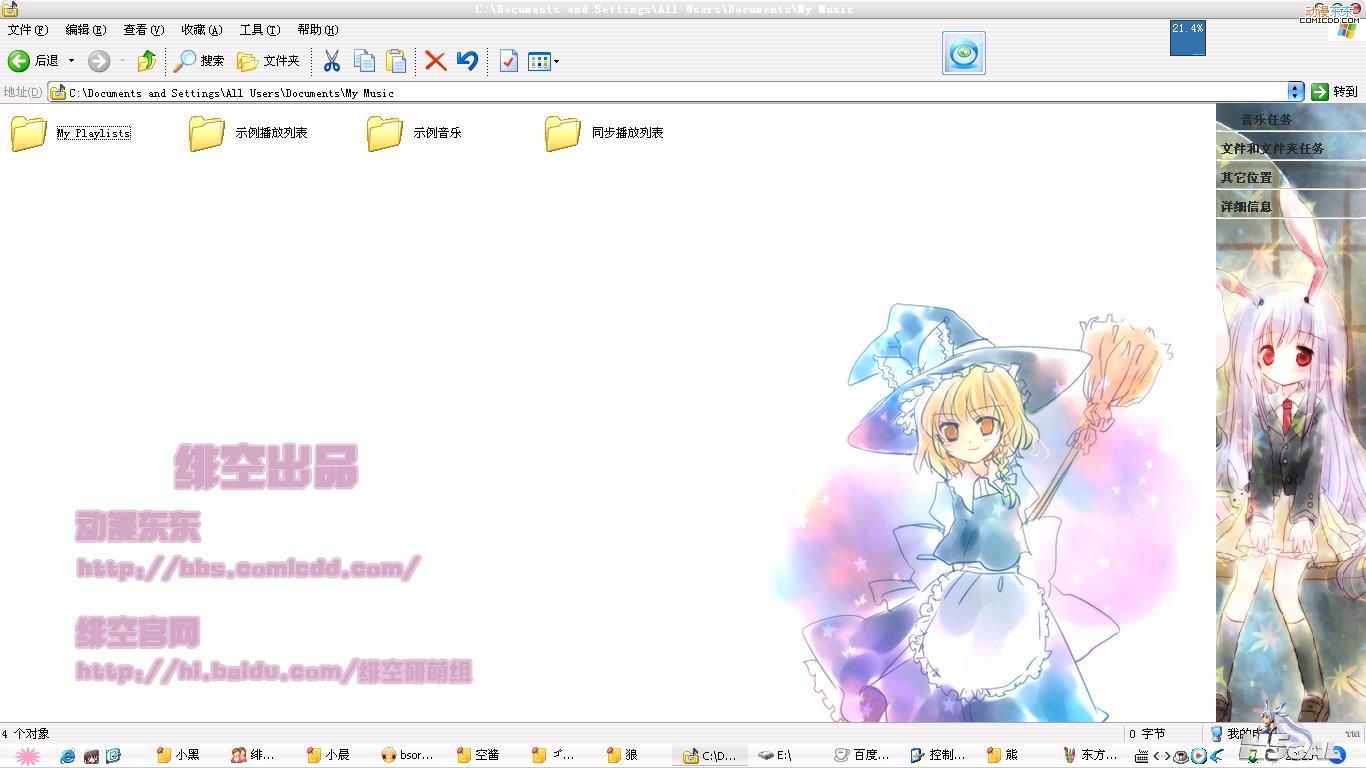1366x768 pixels.
Task: Click the 转到 Go button
Action: (x=1335, y=92)
